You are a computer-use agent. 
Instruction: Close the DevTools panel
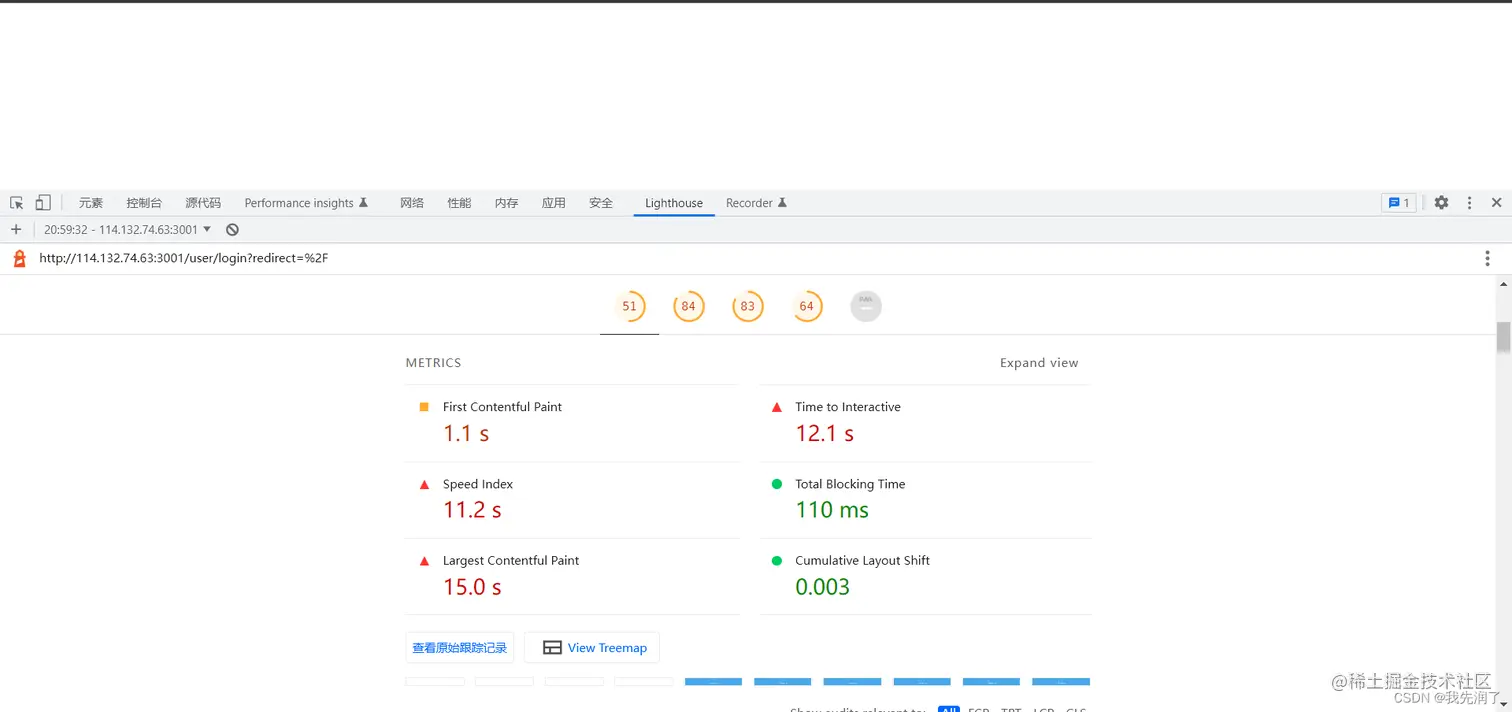pyautogui.click(x=1496, y=203)
